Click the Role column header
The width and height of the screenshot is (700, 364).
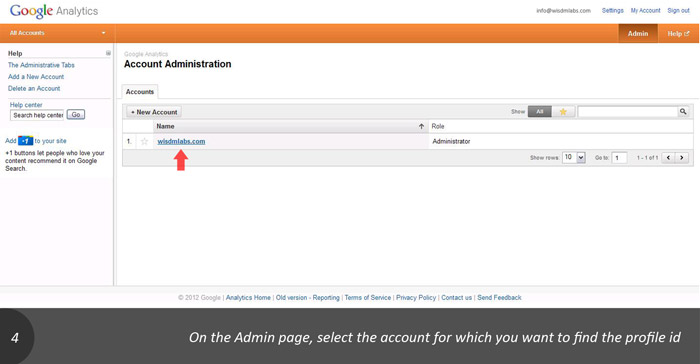point(561,126)
